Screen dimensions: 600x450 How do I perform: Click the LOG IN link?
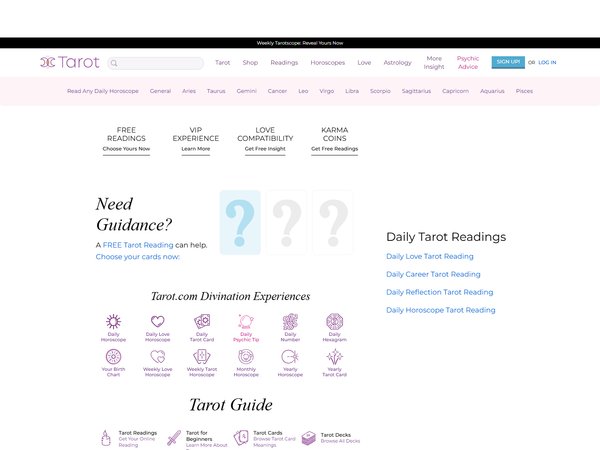(x=547, y=62)
